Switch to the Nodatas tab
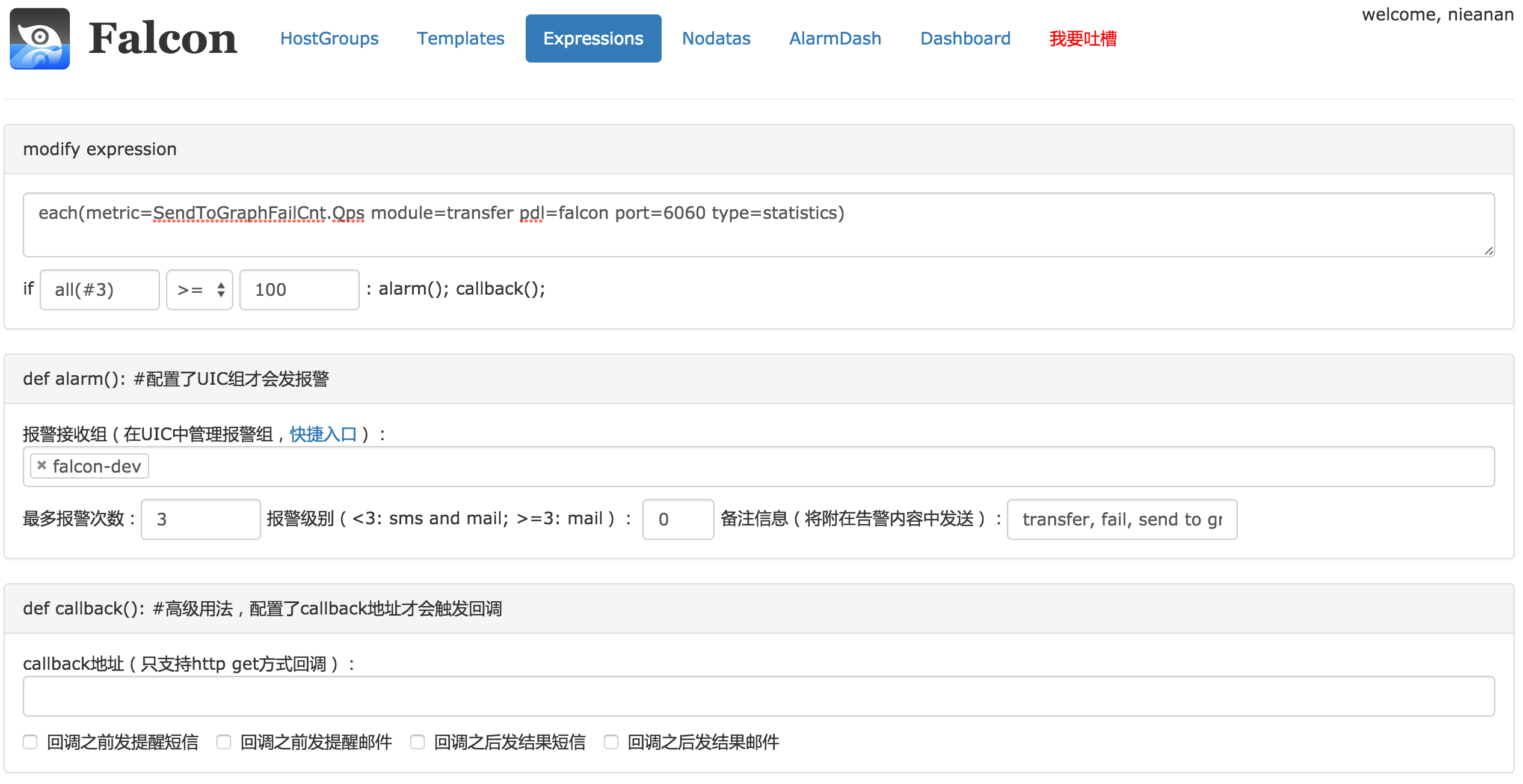This screenshot has width=1523, height=784. [x=716, y=38]
